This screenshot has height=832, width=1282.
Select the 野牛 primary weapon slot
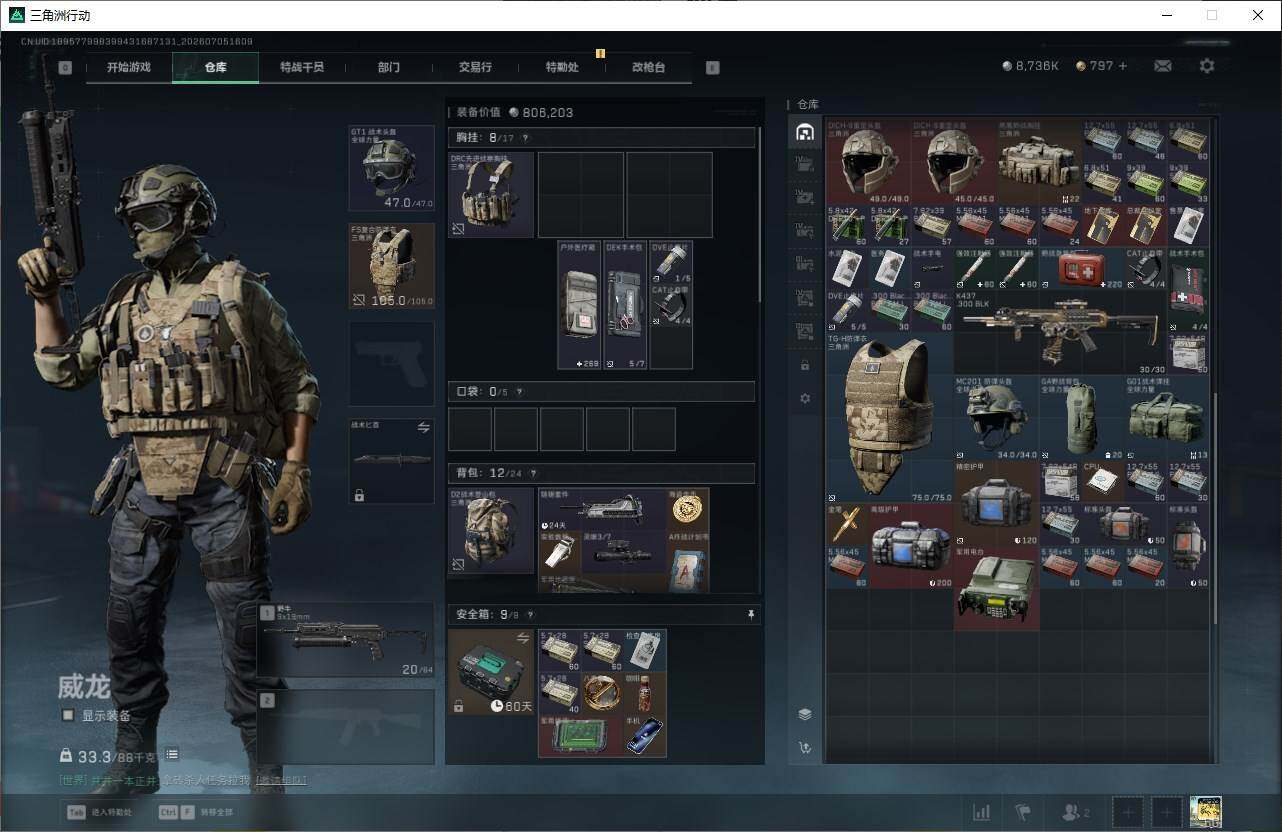[346, 640]
